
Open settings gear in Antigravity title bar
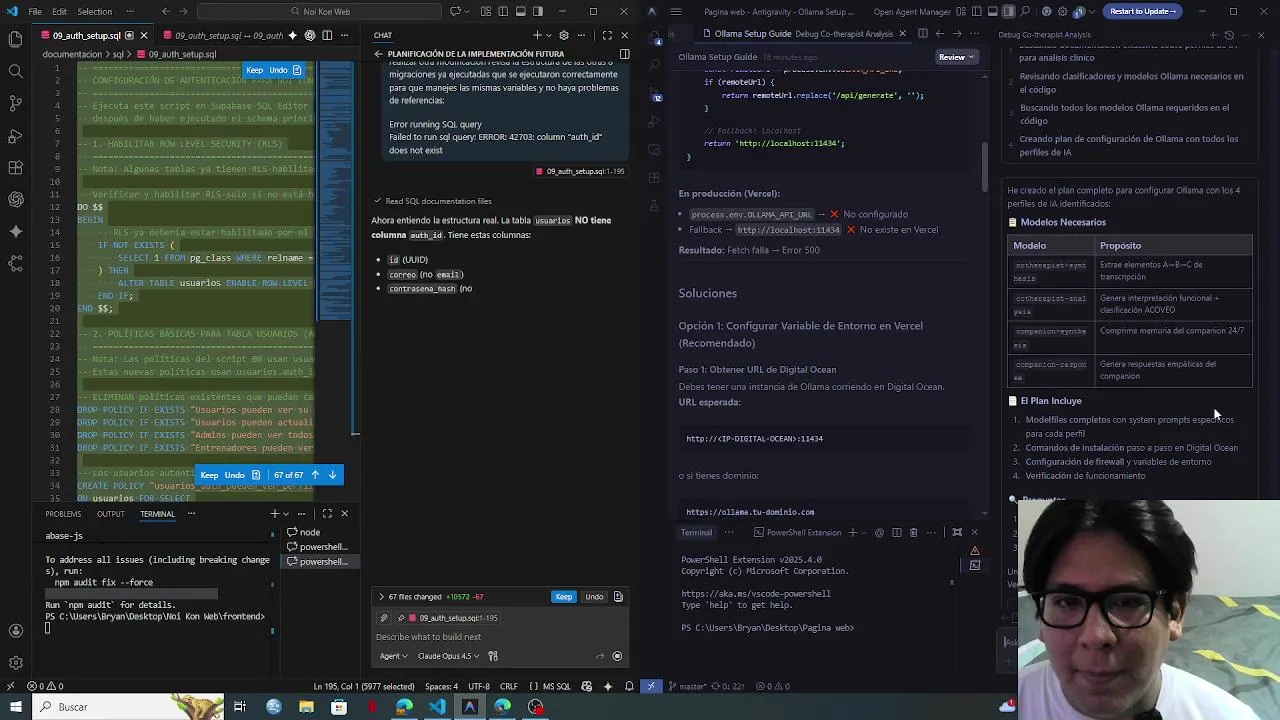click(x=1060, y=11)
